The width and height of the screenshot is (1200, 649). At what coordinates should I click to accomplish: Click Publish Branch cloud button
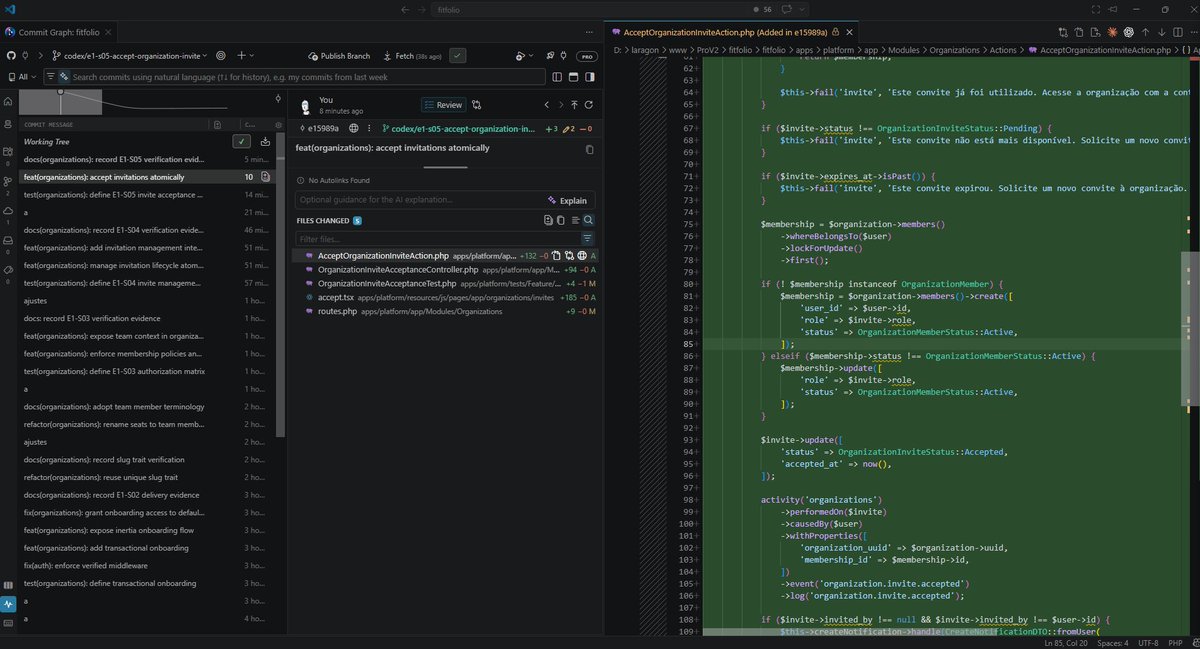tap(338, 56)
